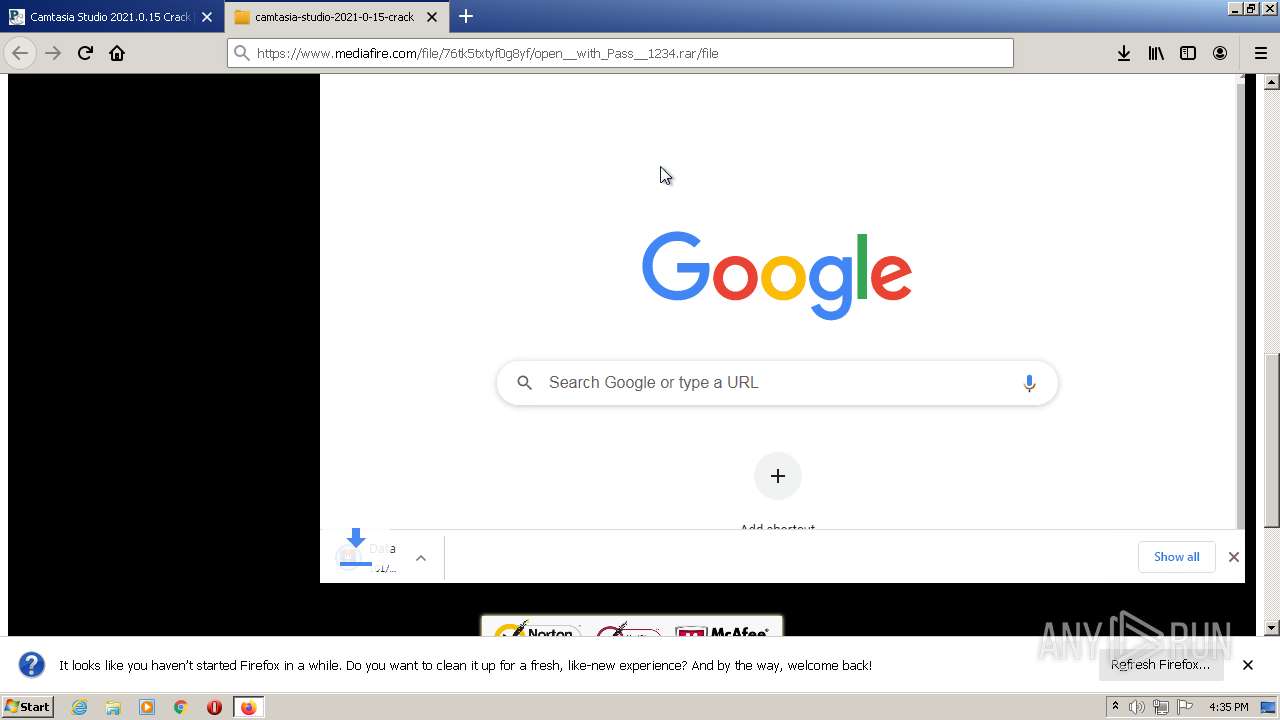Expand the download item chevron

click(421, 558)
